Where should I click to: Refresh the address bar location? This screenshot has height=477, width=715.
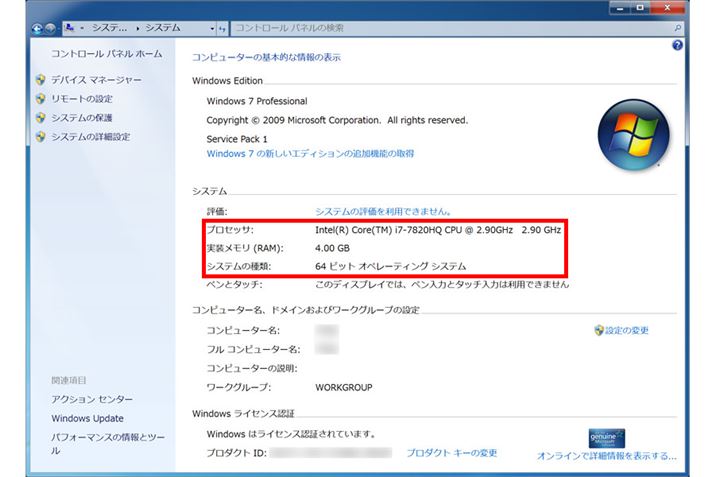222,29
